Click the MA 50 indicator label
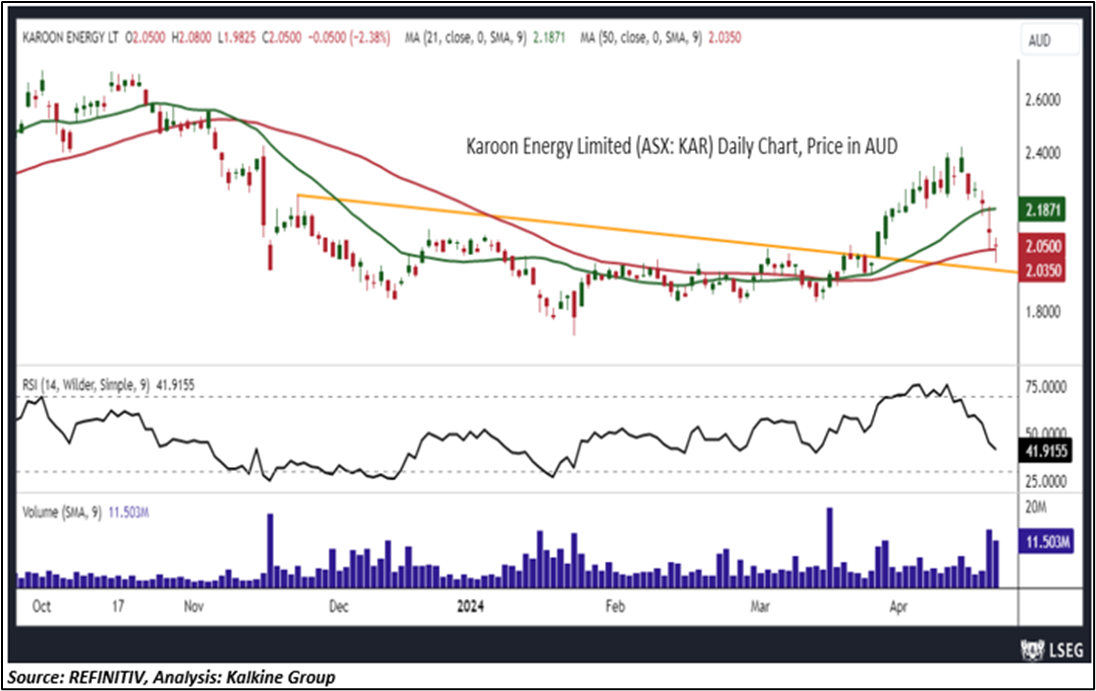This screenshot has height=691, width=1096. (640, 38)
